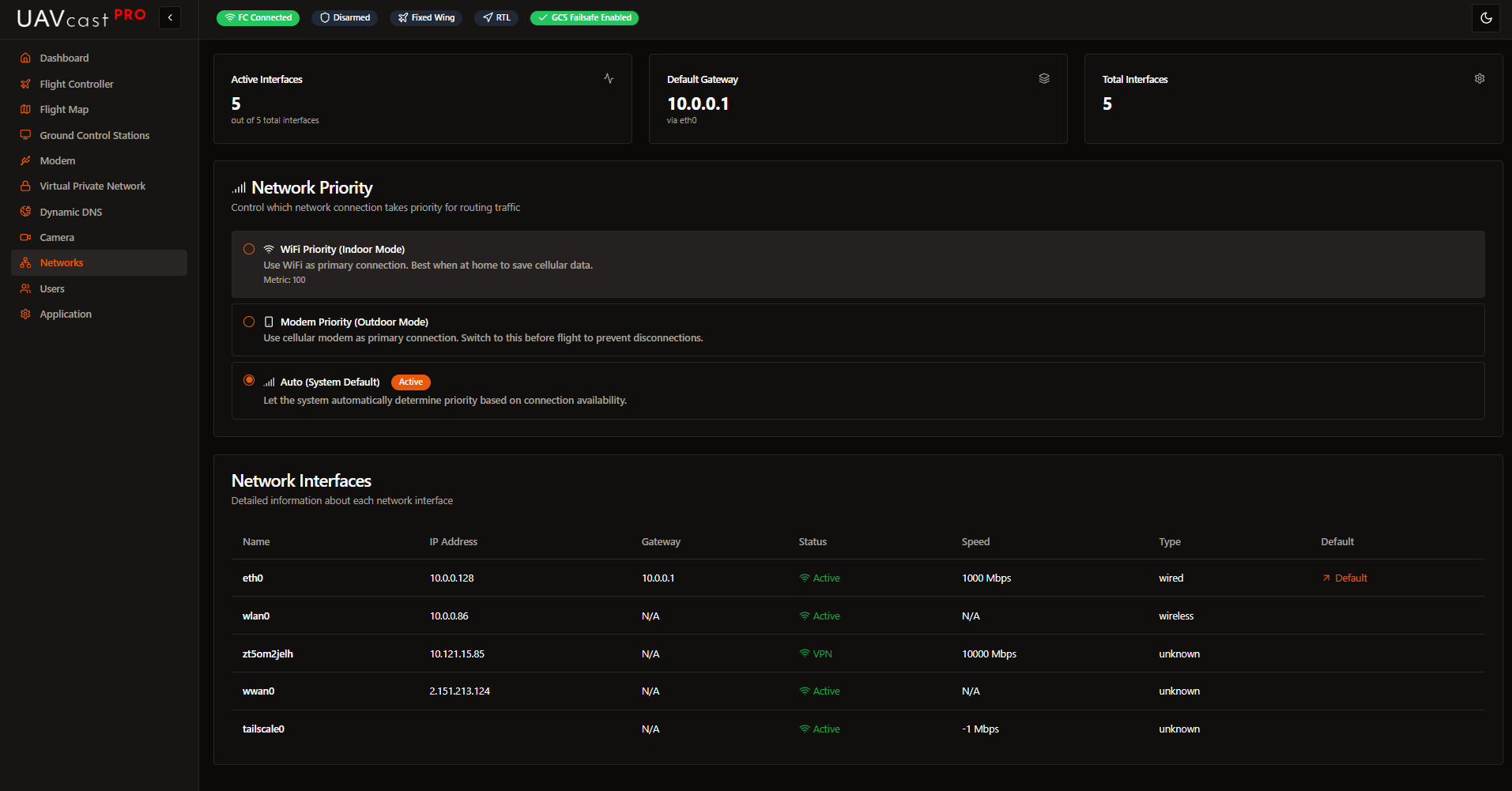Open Ground Control Stations page
The width and height of the screenshot is (1512, 791).
(x=94, y=136)
